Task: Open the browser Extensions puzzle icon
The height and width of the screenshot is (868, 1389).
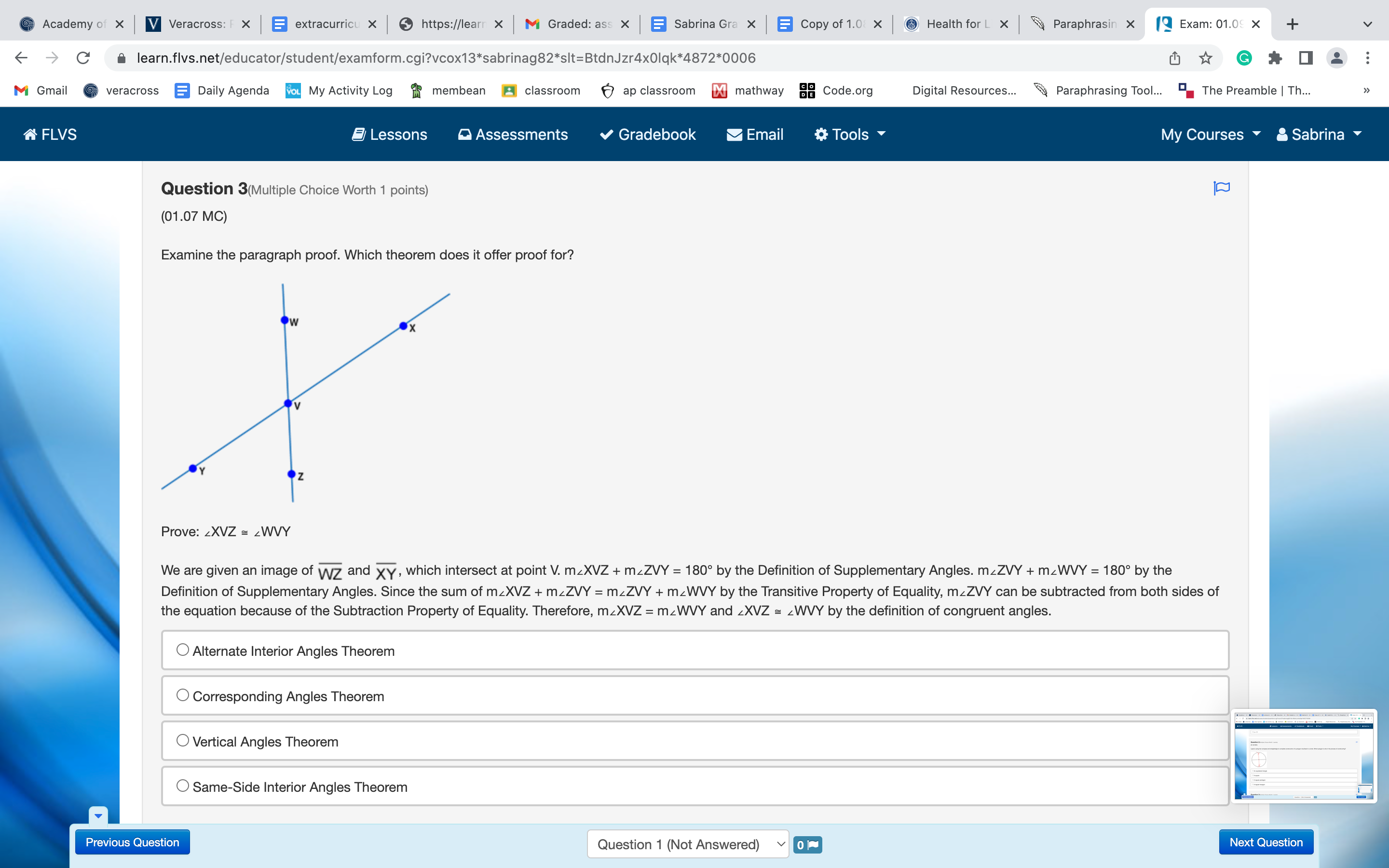Action: pyautogui.click(x=1275, y=58)
